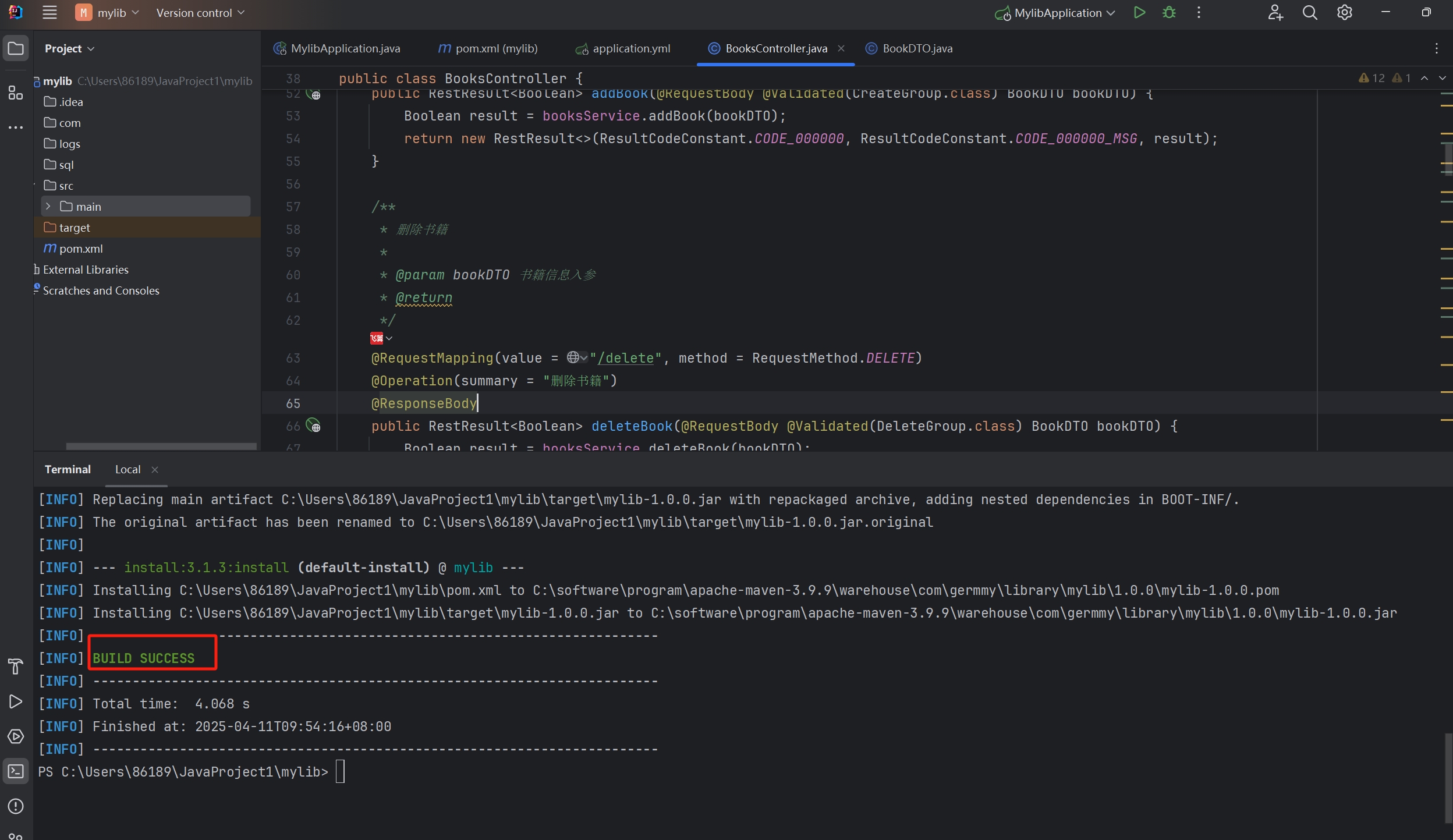Click the Code With Me user icon
This screenshot has width=1453, height=840.
click(x=1275, y=13)
